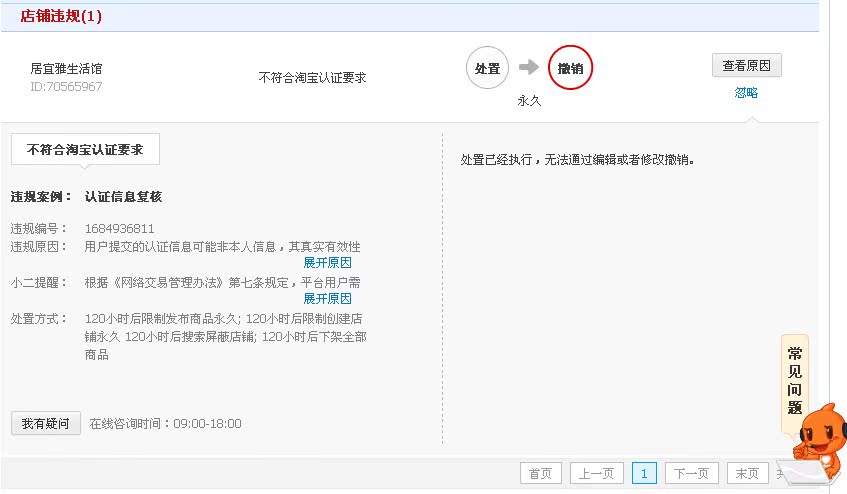Go to 首页 in pagination

point(540,473)
